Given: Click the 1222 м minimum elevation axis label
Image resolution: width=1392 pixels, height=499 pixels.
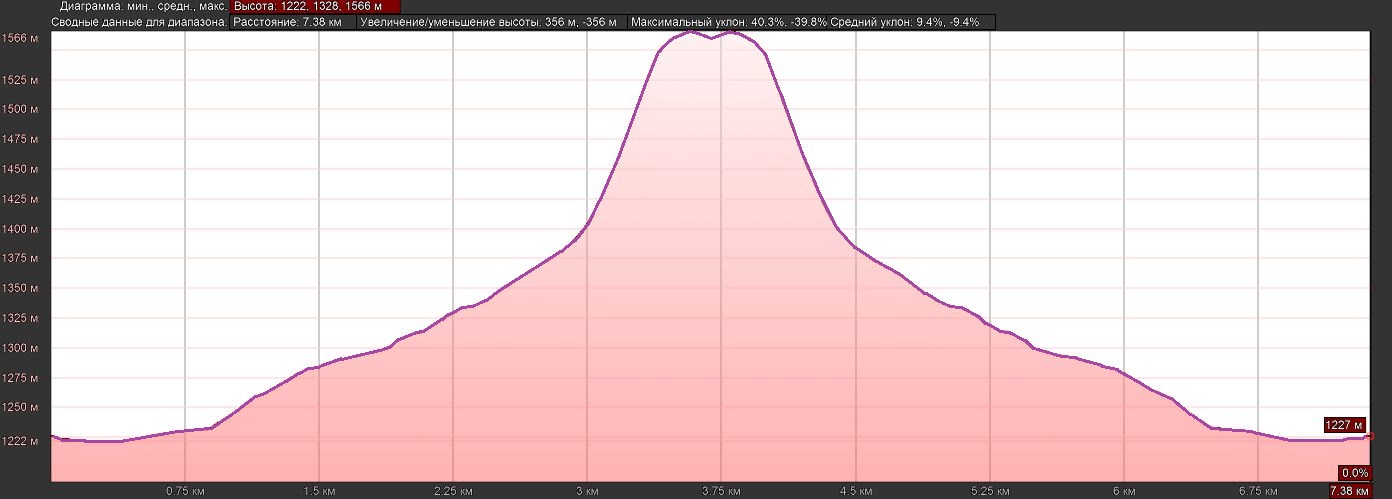Looking at the screenshot, I should tap(20, 440).
